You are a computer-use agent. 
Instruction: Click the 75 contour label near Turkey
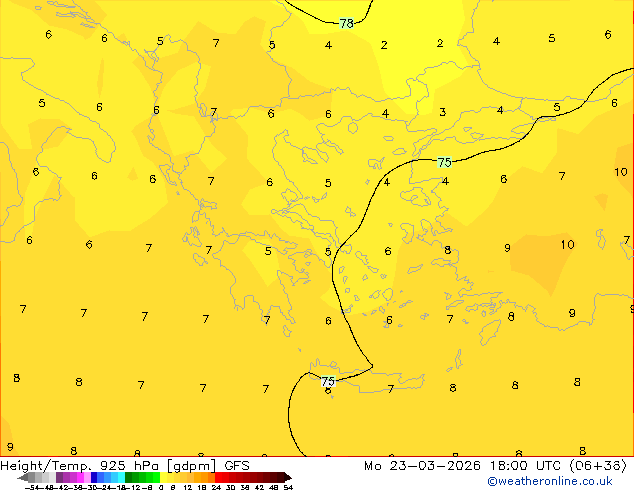pyautogui.click(x=444, y=163)
